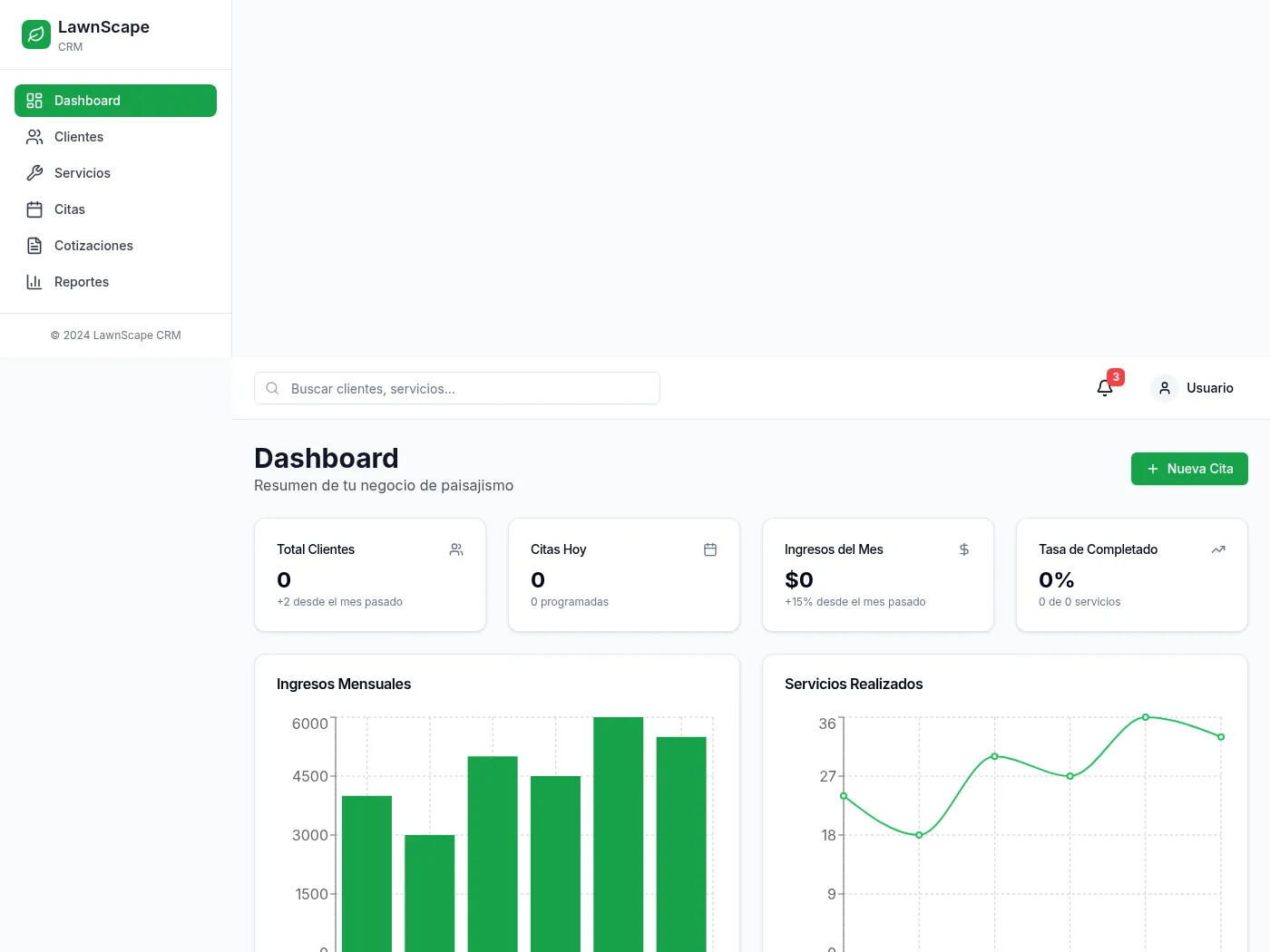Open the Reportes page
The width and height of the screenshot is (1270, 952).
pos(115,282)
